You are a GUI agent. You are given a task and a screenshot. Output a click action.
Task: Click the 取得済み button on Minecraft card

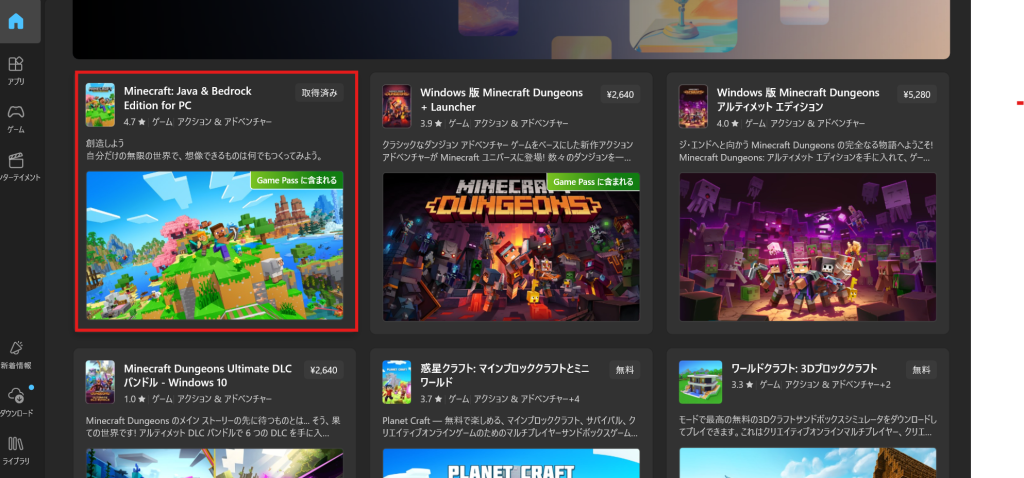(x=320, y=93)
